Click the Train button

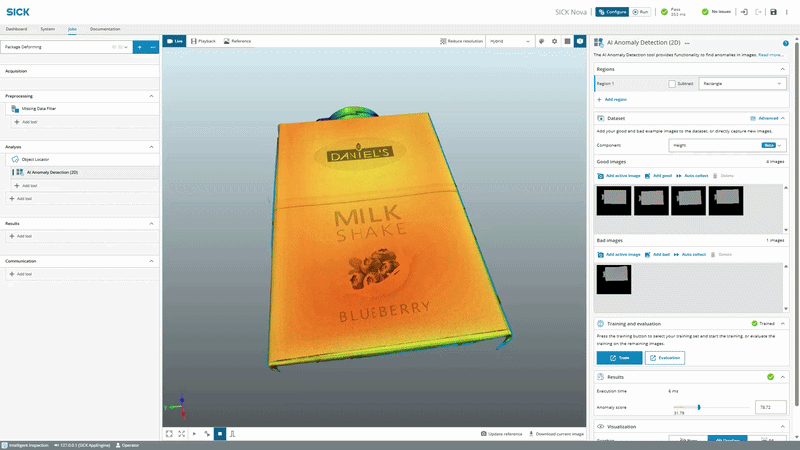[619, 358]
